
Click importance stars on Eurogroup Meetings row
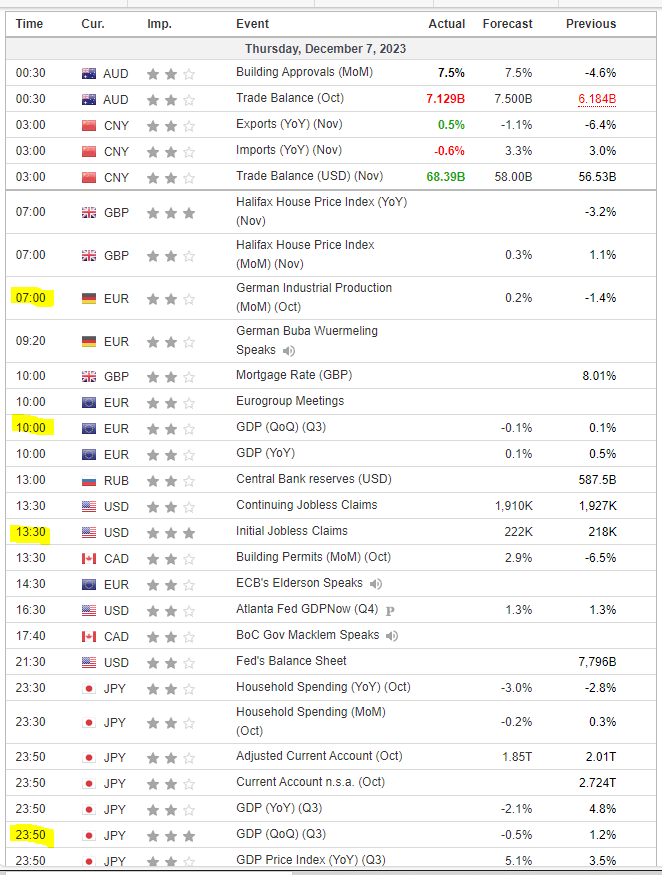tap(170, 402)
